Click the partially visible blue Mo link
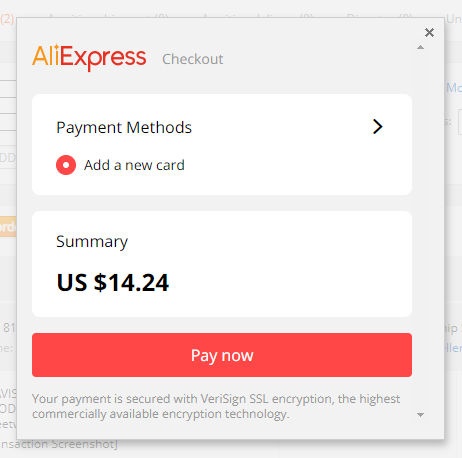Viewport: 462px width, 458px height. pyautogui.click(x=454, y=88)
